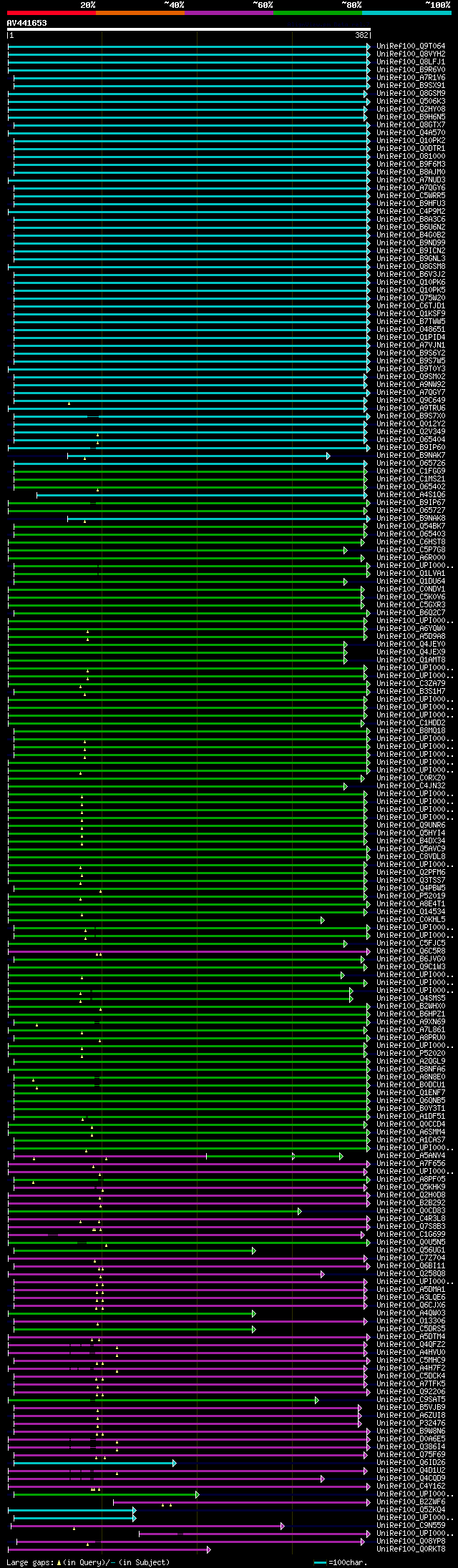Image resolution: width=458 pixels, height=1568 pixels.
Task: Select UniRef100_O81000 in the hit list
Action: [411, 157]
